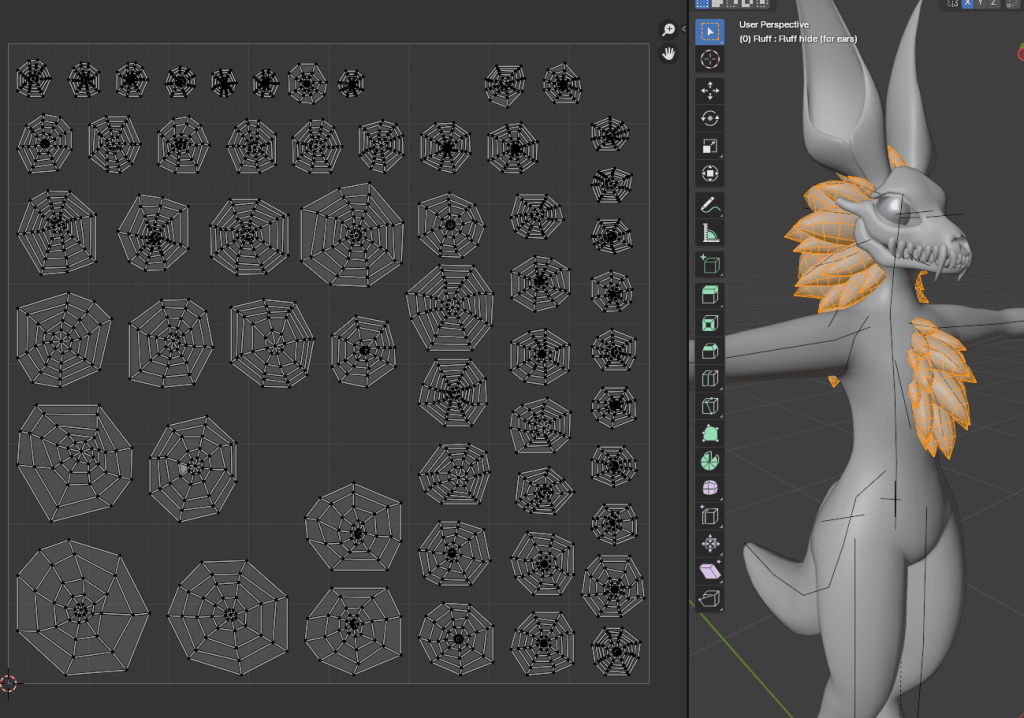Expand the UV editor sidebar arrow
Screen dimensions: 1024x718
coord(683,30)
